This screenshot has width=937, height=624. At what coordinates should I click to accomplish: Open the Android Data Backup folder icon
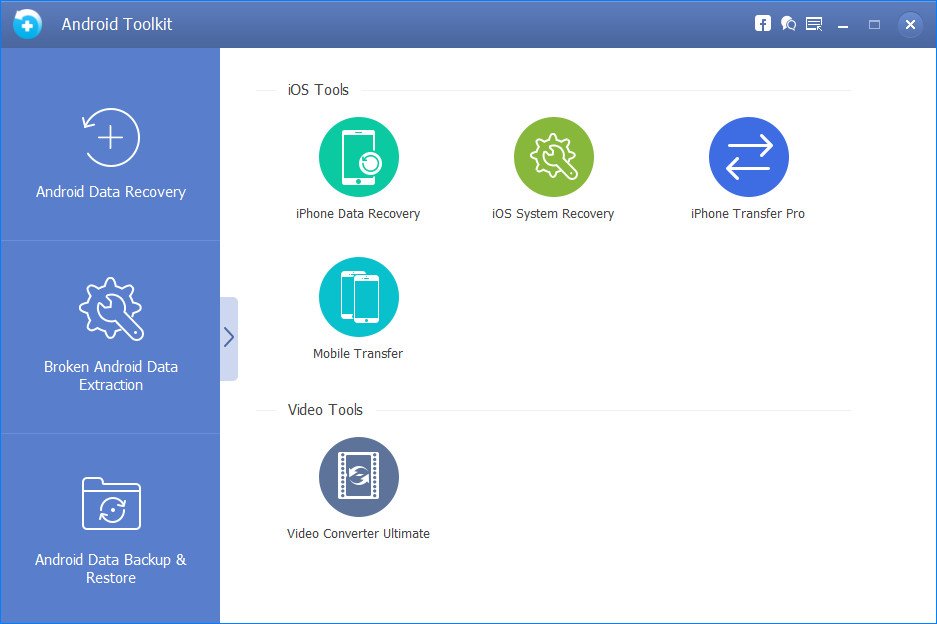pos(110,503)
